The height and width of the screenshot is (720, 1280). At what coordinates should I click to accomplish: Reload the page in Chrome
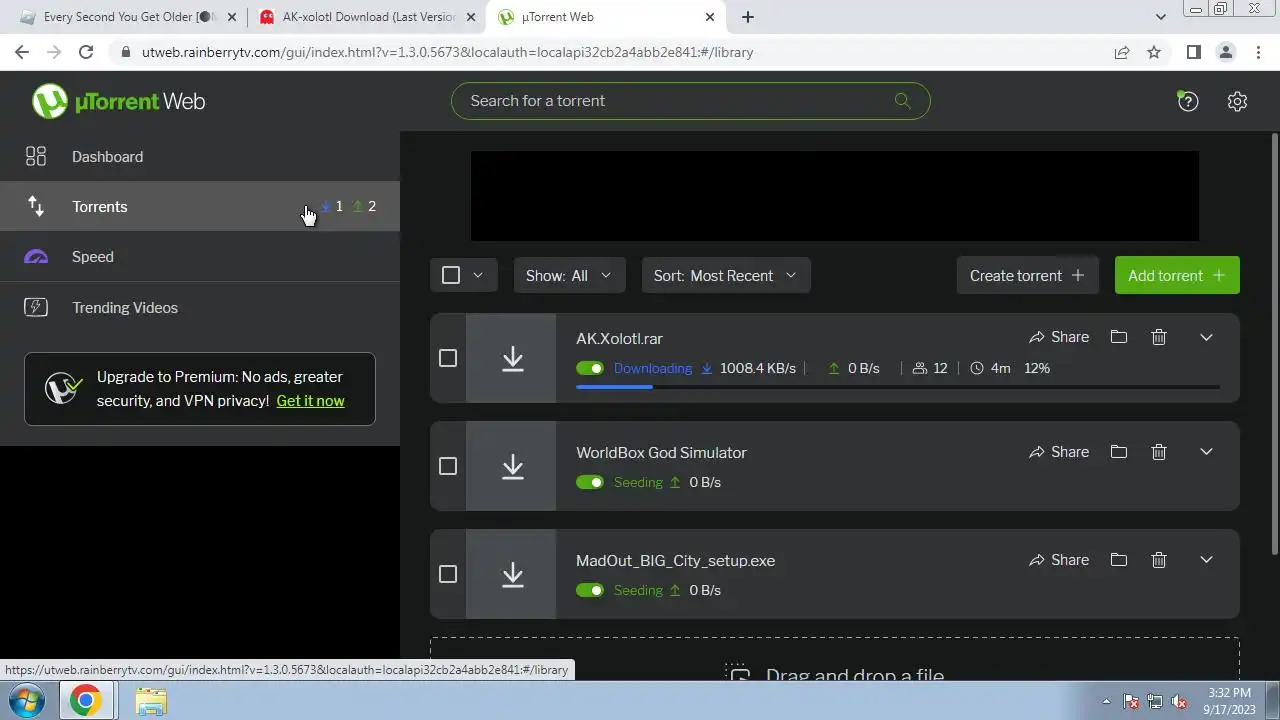(86, 52)
